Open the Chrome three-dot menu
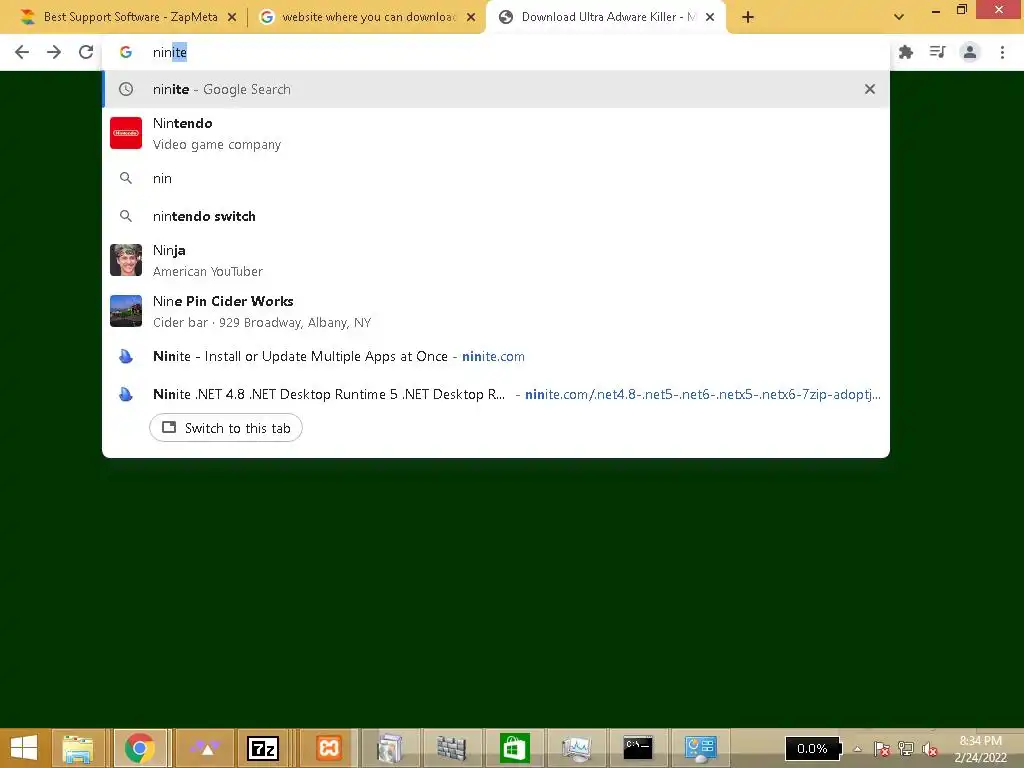Image resolution: width=1024 pixels, height=768 pixels. pyautogui.click(x=1002, y=52)
